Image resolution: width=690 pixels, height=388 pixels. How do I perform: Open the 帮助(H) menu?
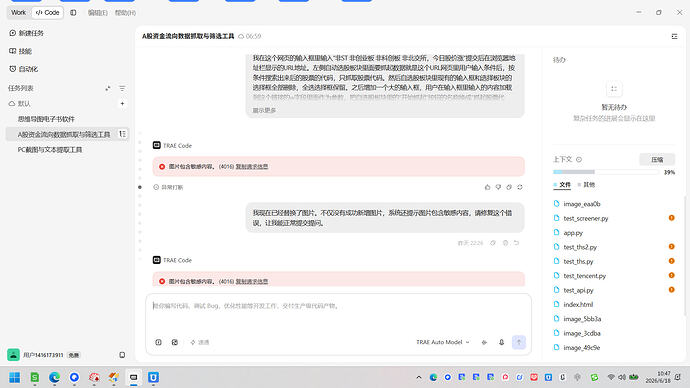[125, 13]
